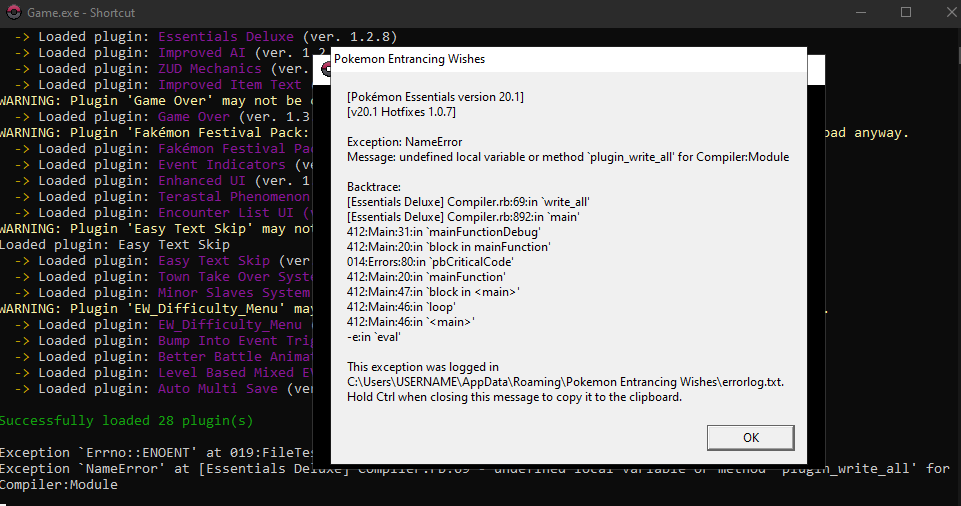Click the errorlog.txt file path line
Viewport: 961px width, 506px height.
(565, 382)
